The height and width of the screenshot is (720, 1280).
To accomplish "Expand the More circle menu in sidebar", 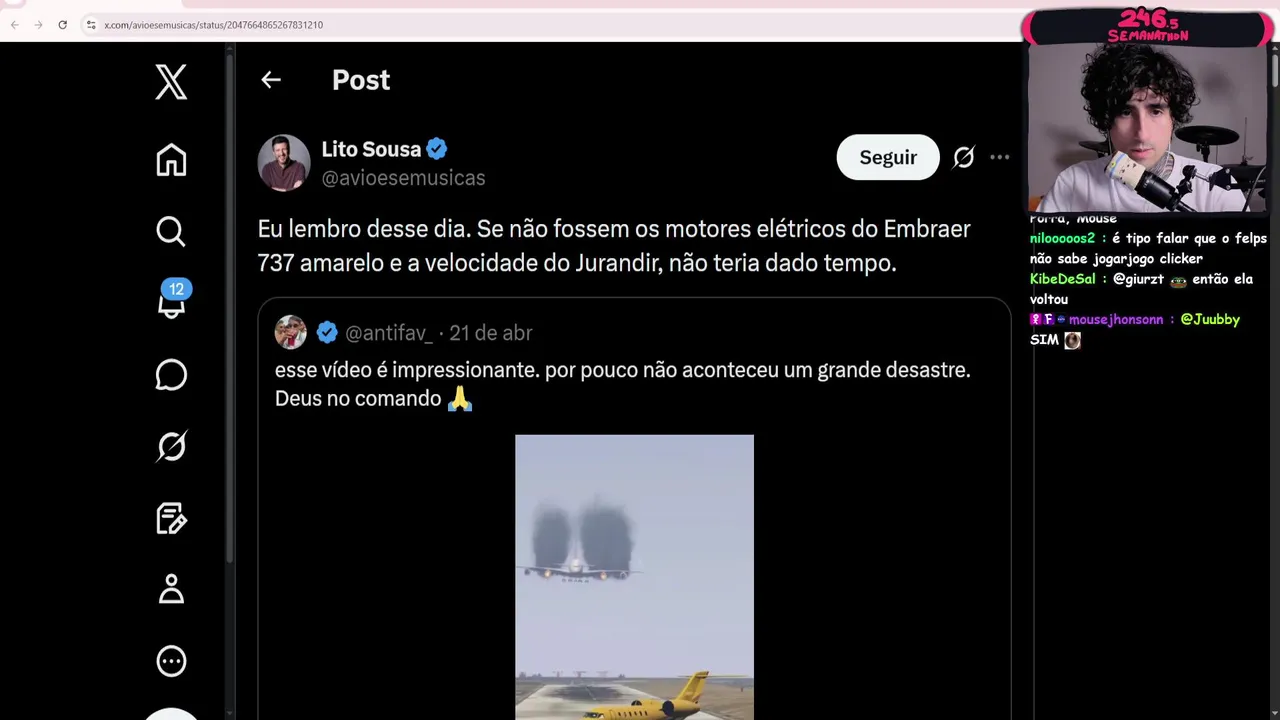I will click(171, 661).
